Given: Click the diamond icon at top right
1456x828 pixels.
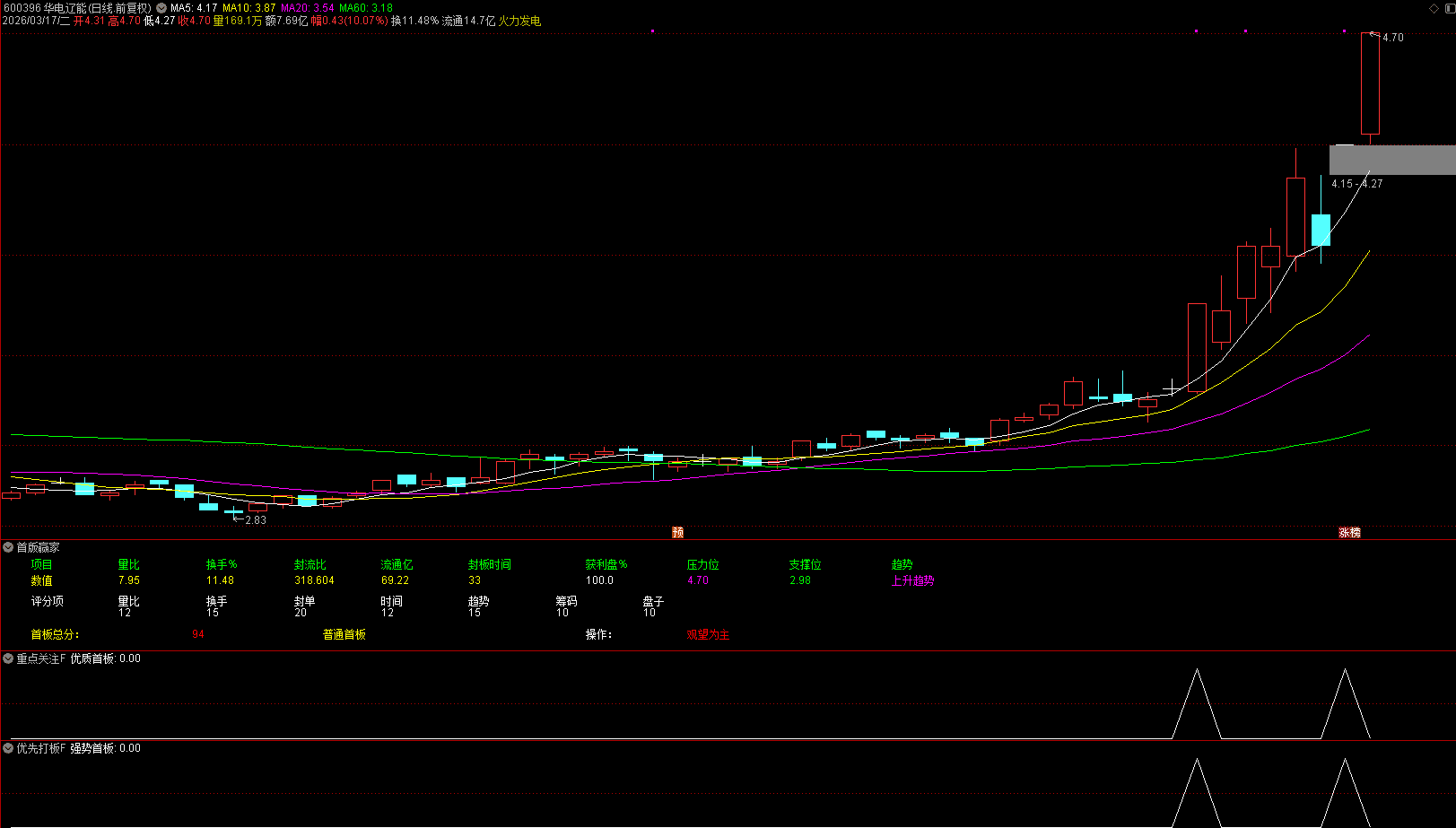Looking at the screenshot, I should [1434, 8].
